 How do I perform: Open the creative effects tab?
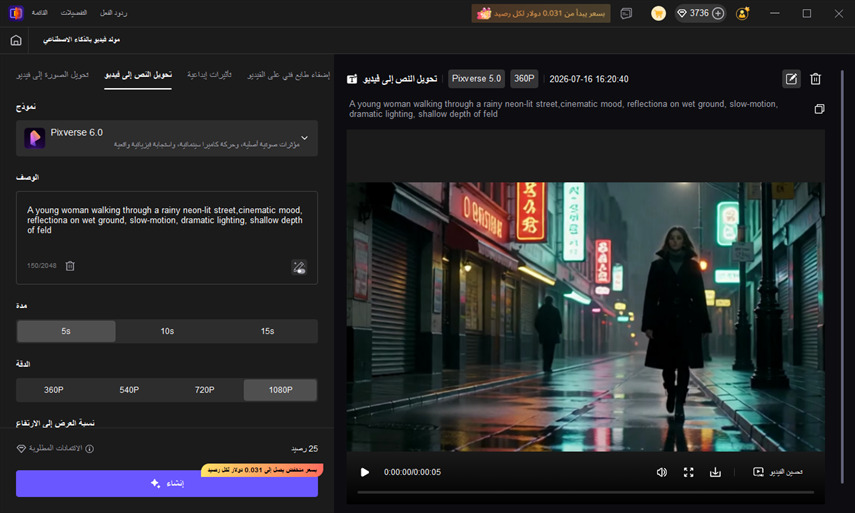coord(209,75)
